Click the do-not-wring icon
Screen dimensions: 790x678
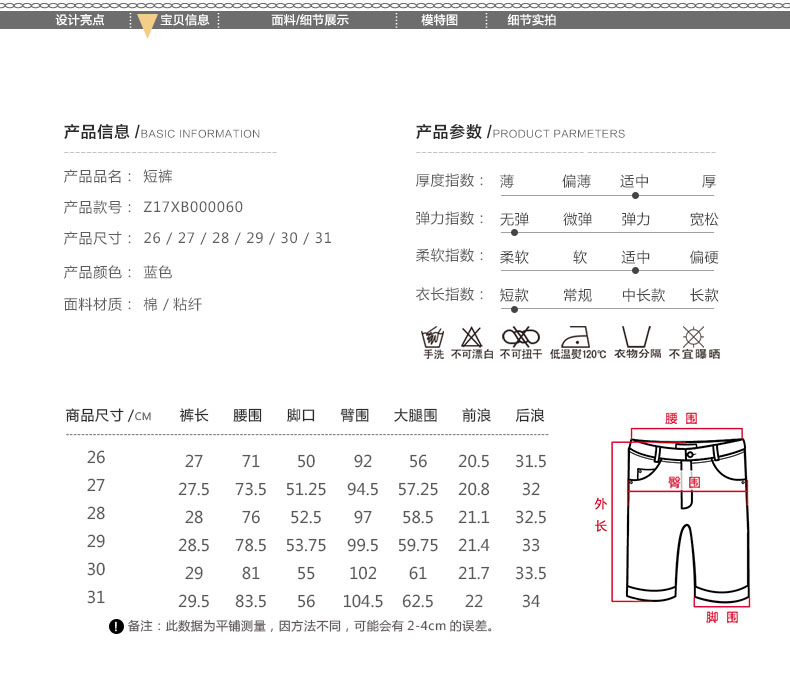(520, 336)
